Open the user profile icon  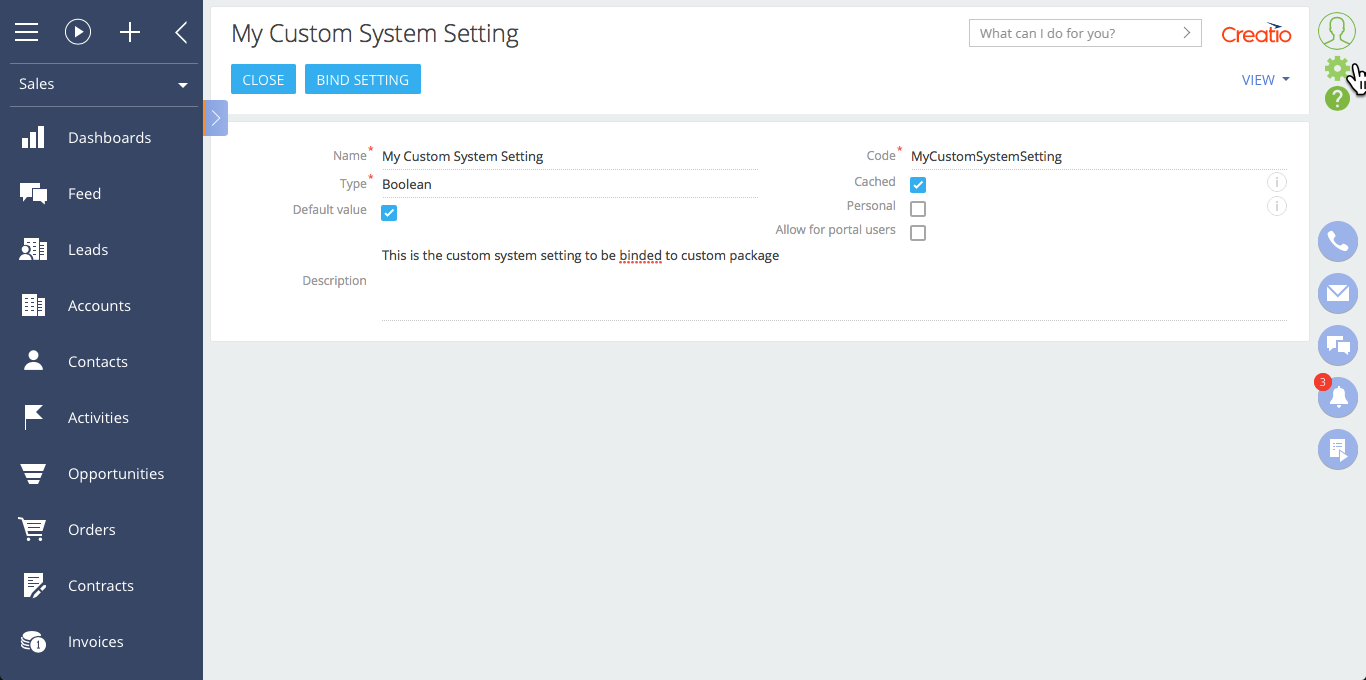1337,31
